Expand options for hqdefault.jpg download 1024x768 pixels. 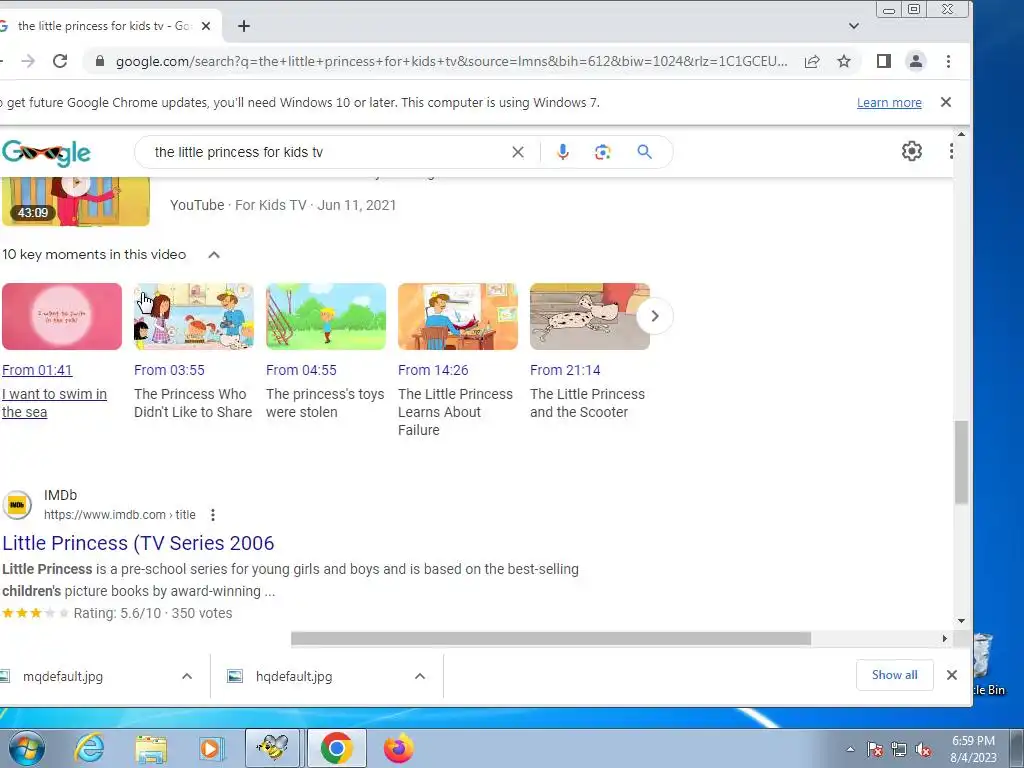click(x=420, y=677)
